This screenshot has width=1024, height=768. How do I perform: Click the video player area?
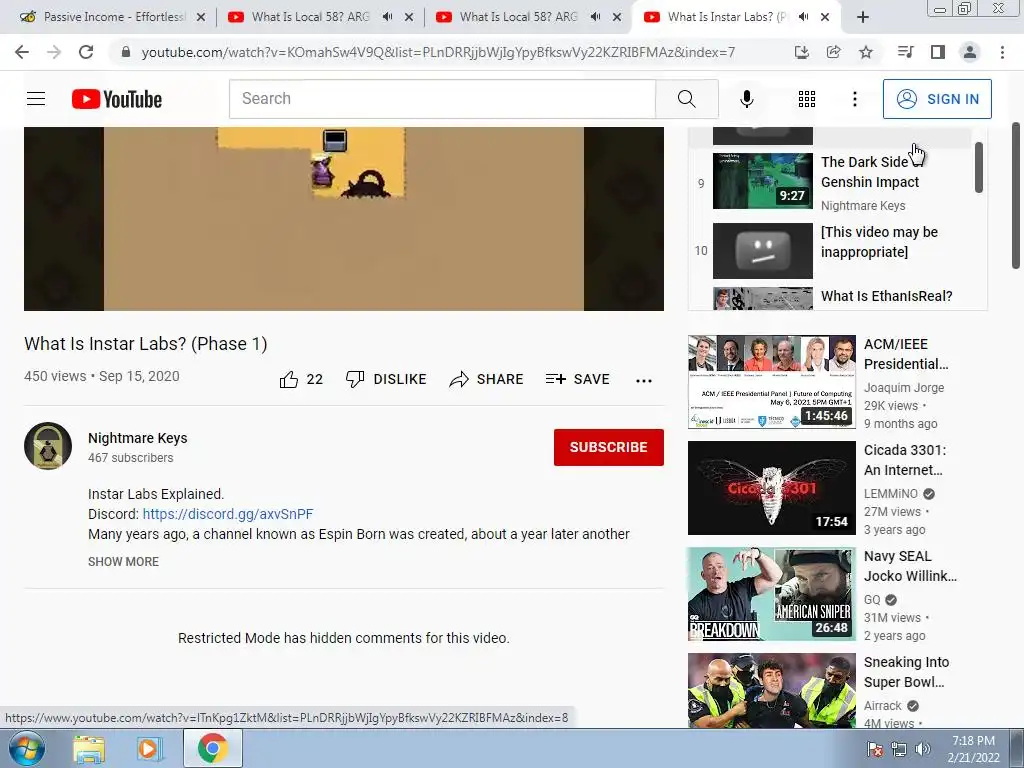click(344, 219)
